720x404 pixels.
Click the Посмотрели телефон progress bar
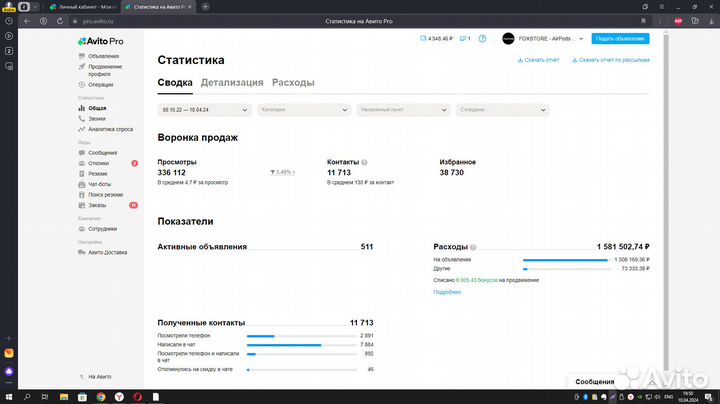(302, 336)
